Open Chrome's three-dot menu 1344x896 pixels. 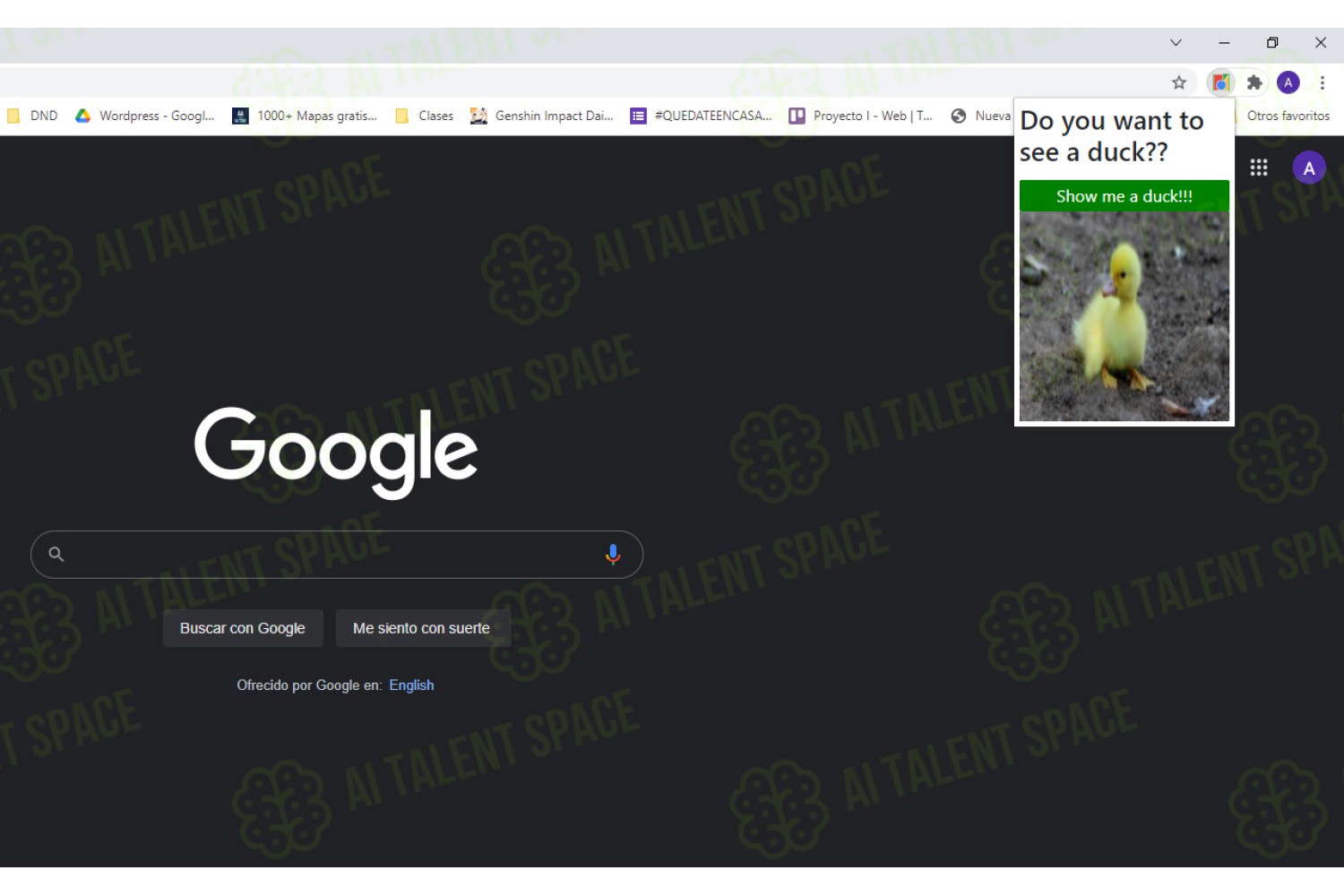pyautogui.click(x=1322, y=82)
